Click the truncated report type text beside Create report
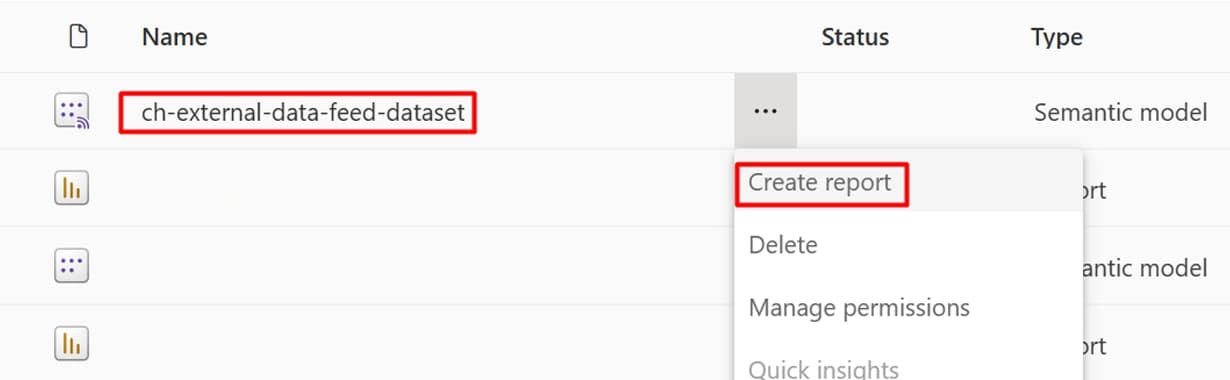The width and height of the screenshot is (1230, 380). (1095, 190)
